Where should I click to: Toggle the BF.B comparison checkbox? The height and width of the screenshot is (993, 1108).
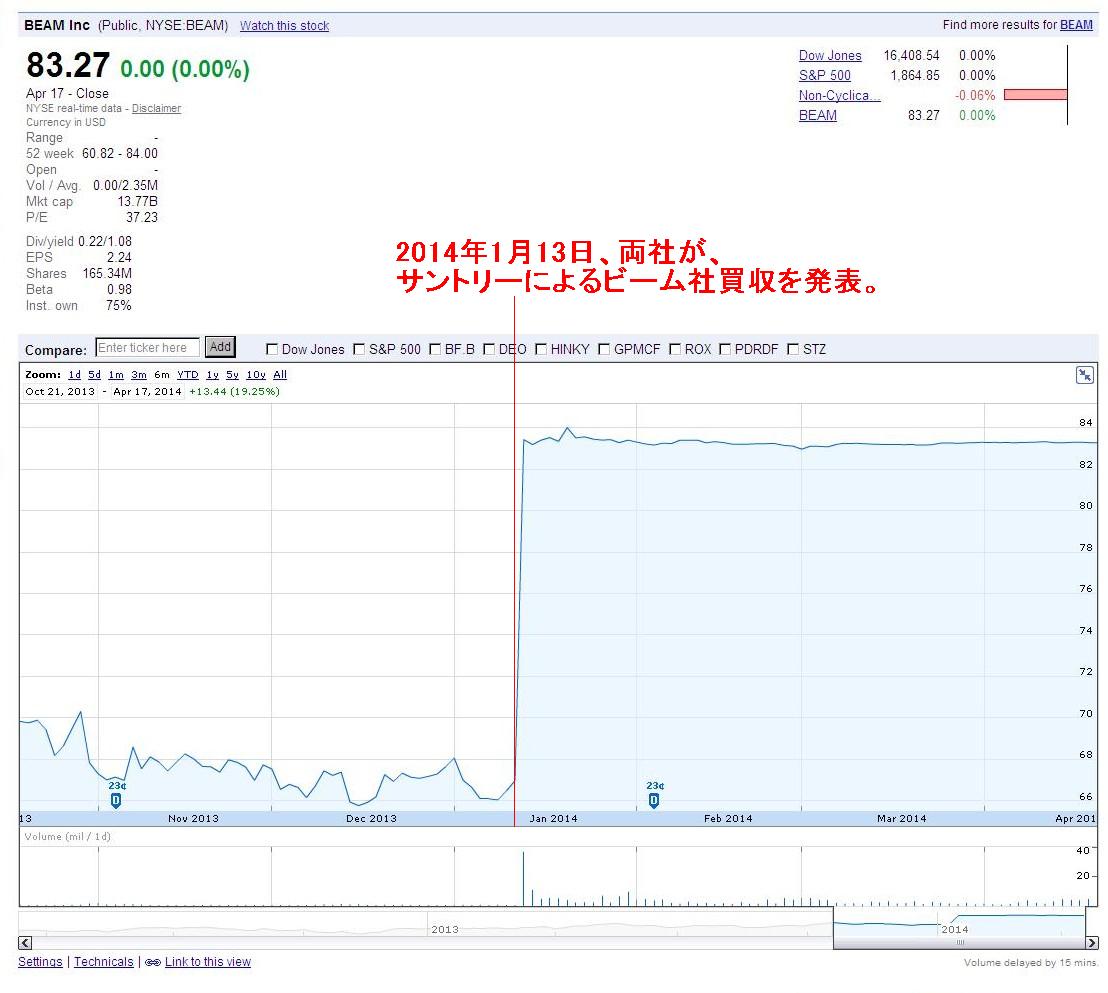click(x=435, y=349)
